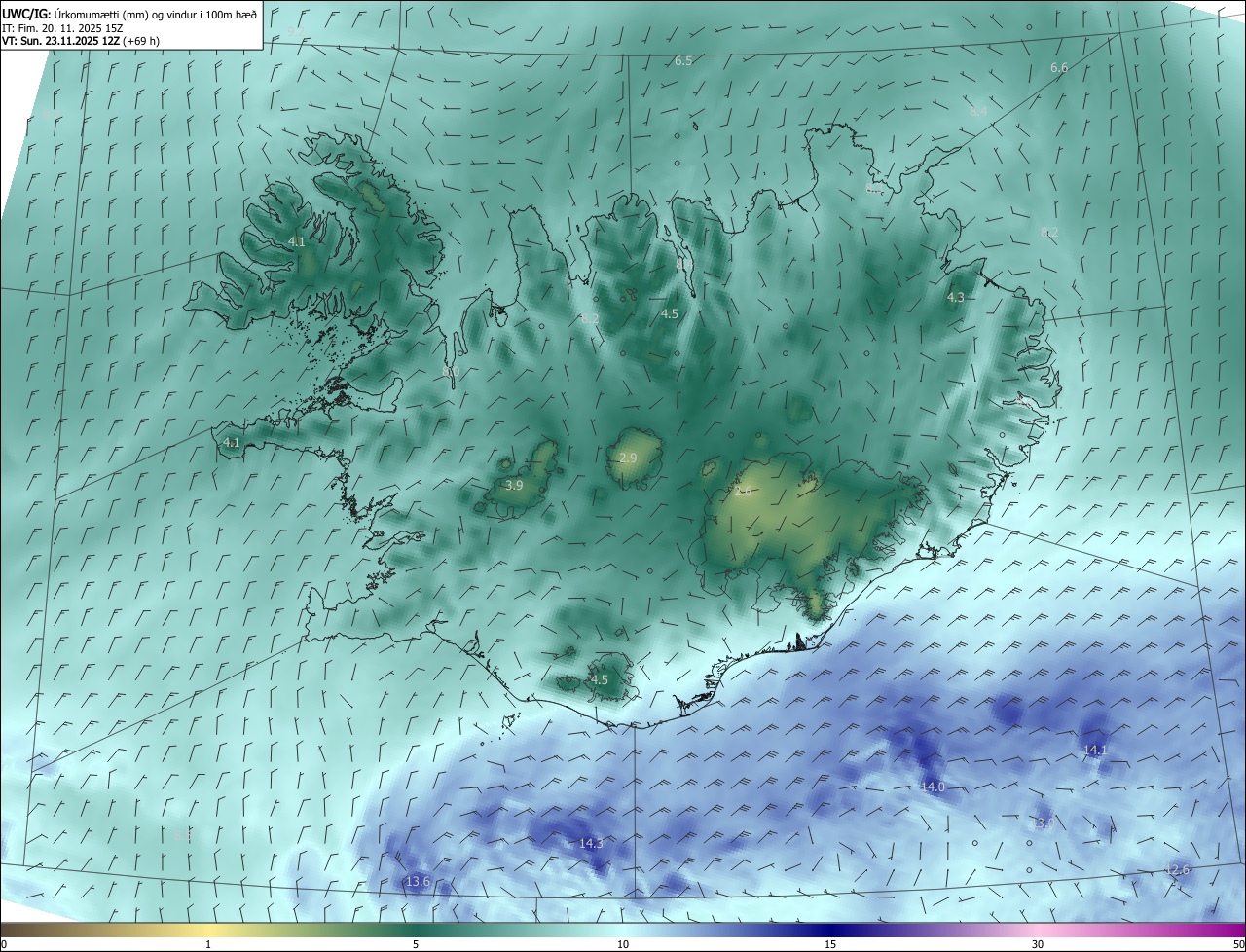The height and width of the screenshot is (952, 1246).
Task: Click the 4.1 value on the Snæfellsnes peninsula tip
Action: pos(231,442)
